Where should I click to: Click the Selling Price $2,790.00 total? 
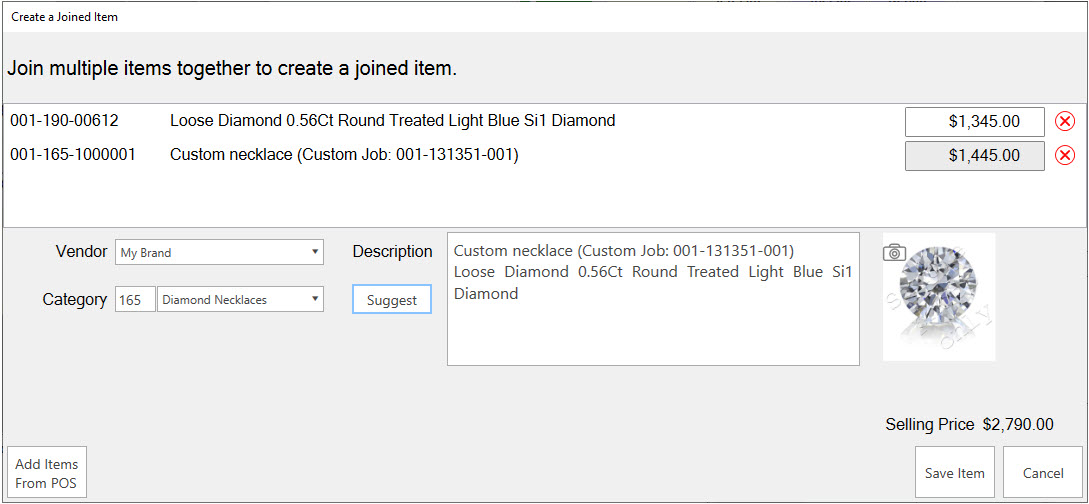[x=1017, y=425]
